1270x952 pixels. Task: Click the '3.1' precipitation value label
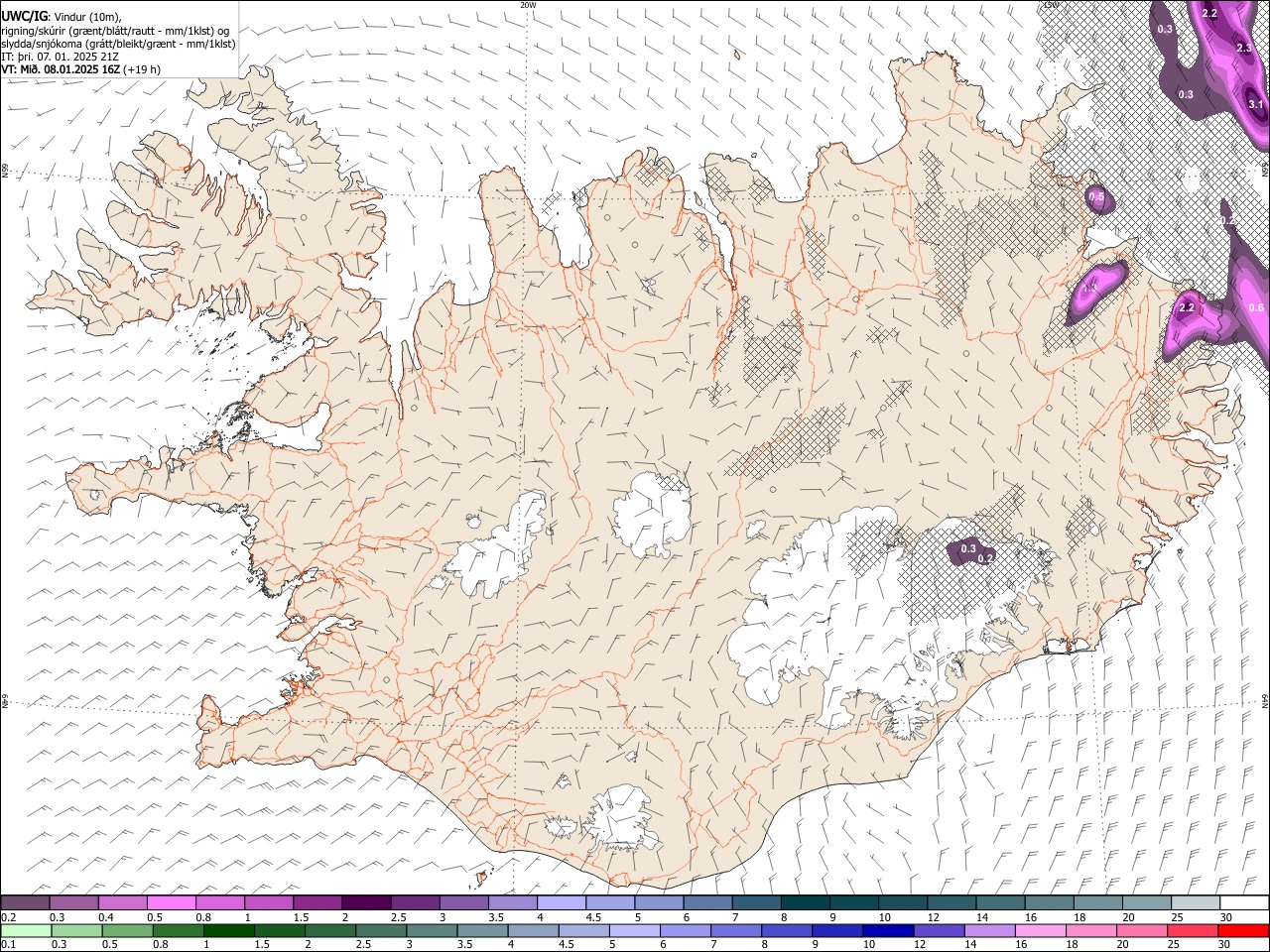coord(1255,104)
